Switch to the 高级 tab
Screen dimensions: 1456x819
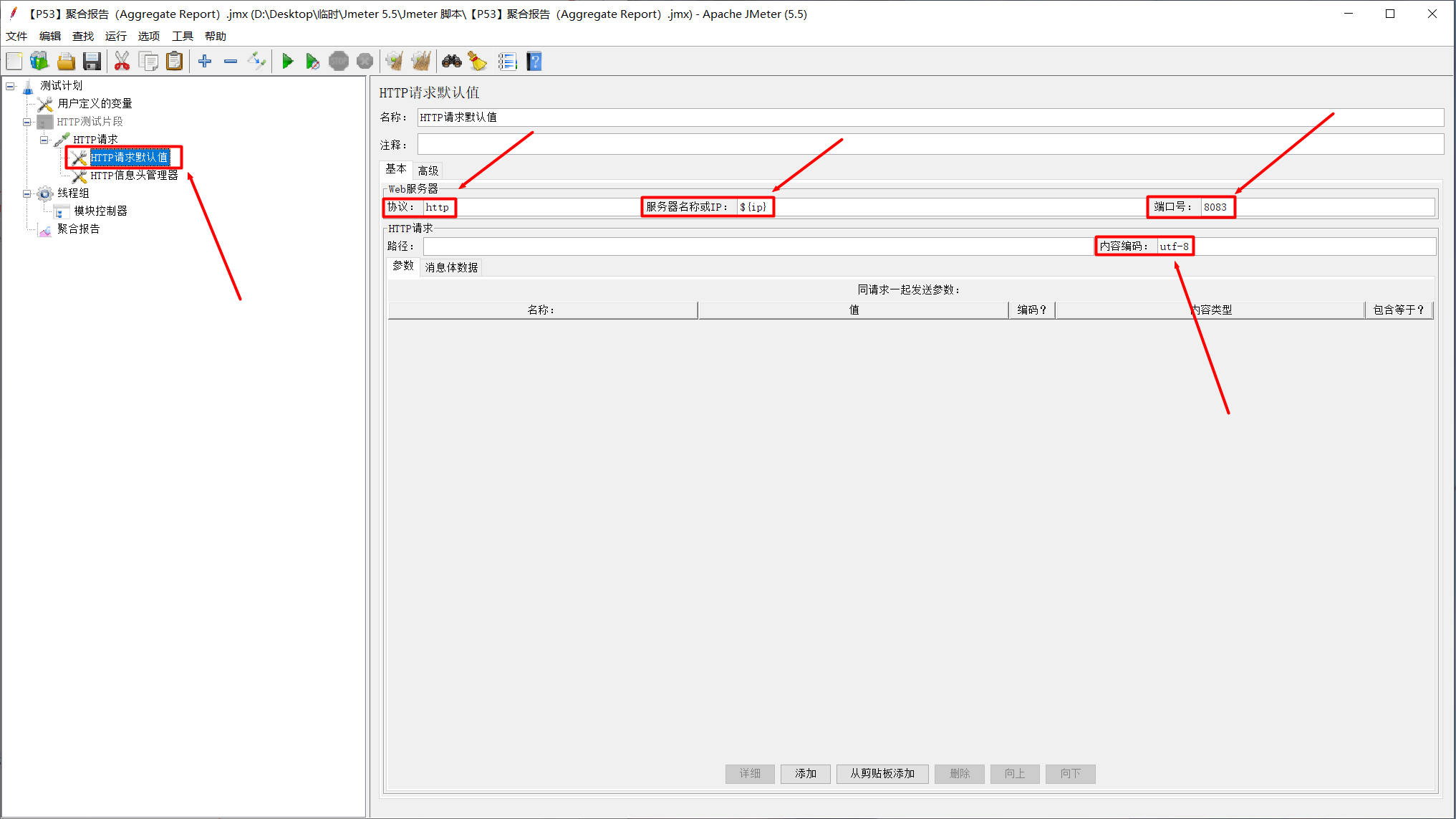(428, 171)
